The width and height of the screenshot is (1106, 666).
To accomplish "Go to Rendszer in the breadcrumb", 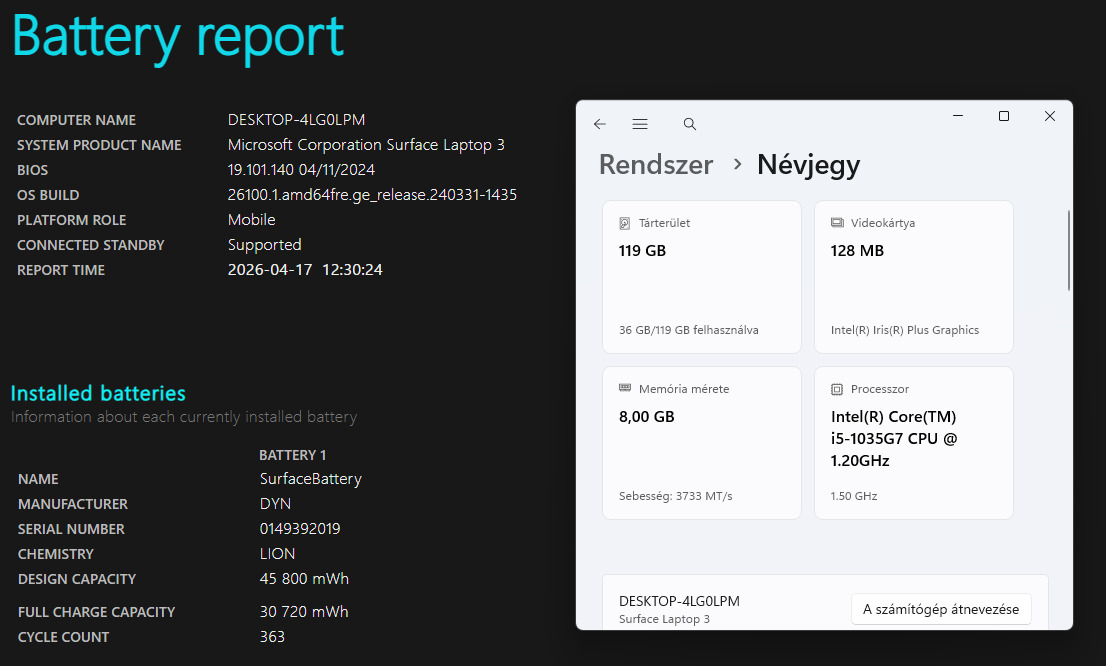I will (x=656, y=165).
